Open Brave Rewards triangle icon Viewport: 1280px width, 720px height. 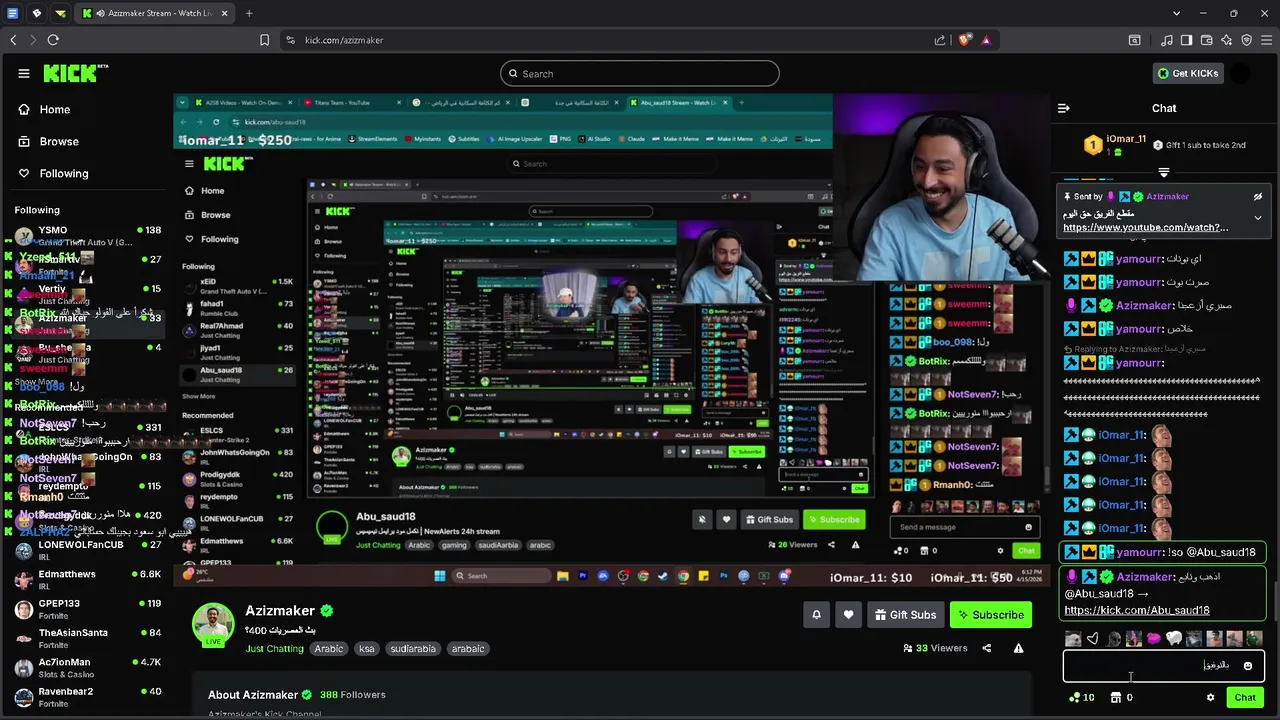(x=986, y=40)
